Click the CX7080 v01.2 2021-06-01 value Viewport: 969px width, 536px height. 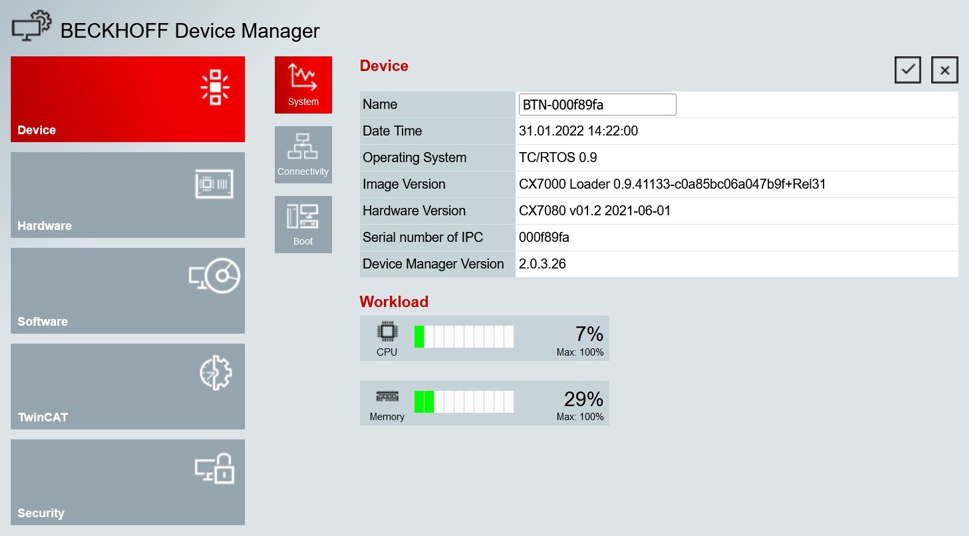[595, 211]
